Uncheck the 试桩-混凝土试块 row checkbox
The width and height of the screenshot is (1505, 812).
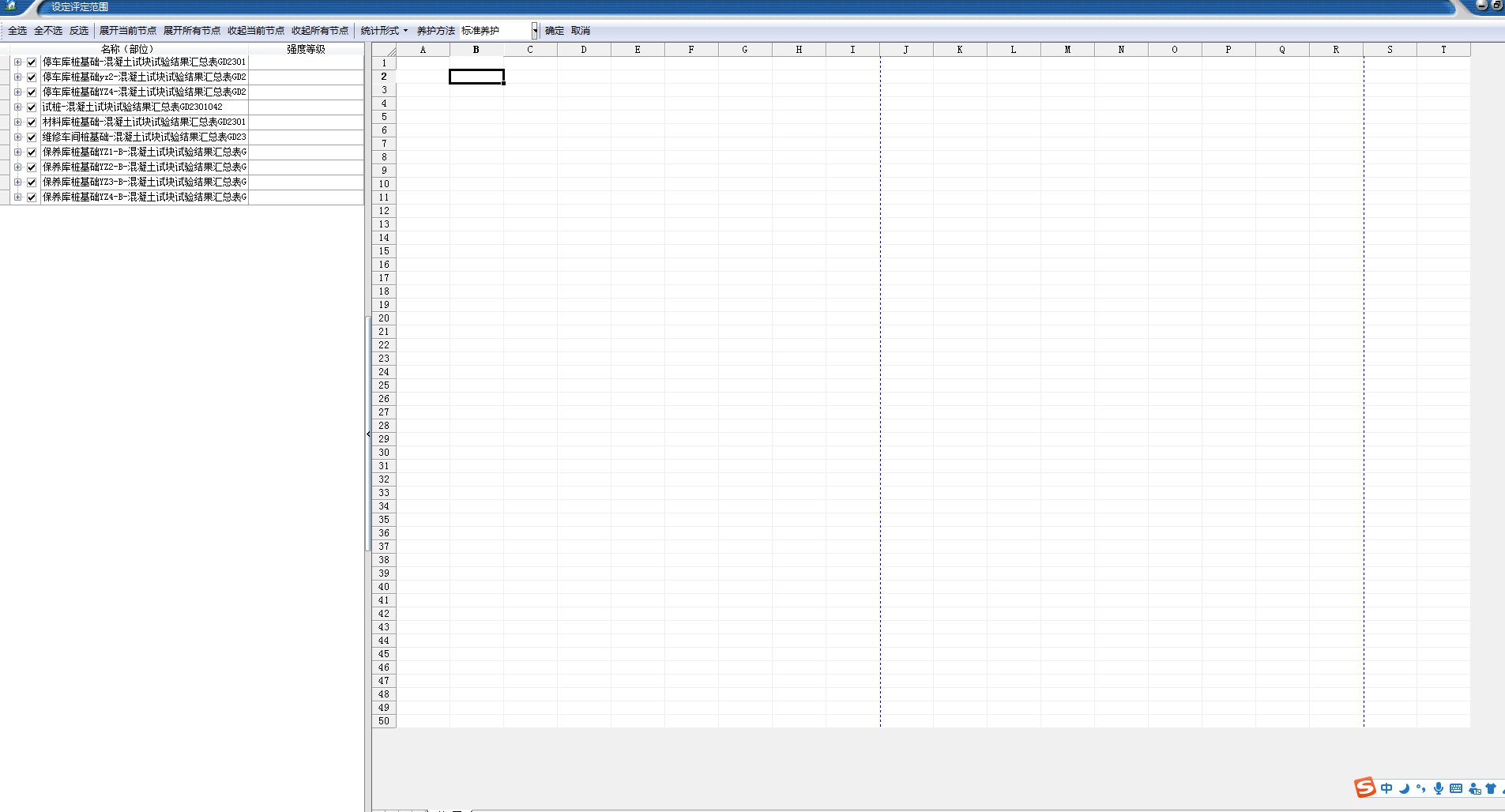32,107
